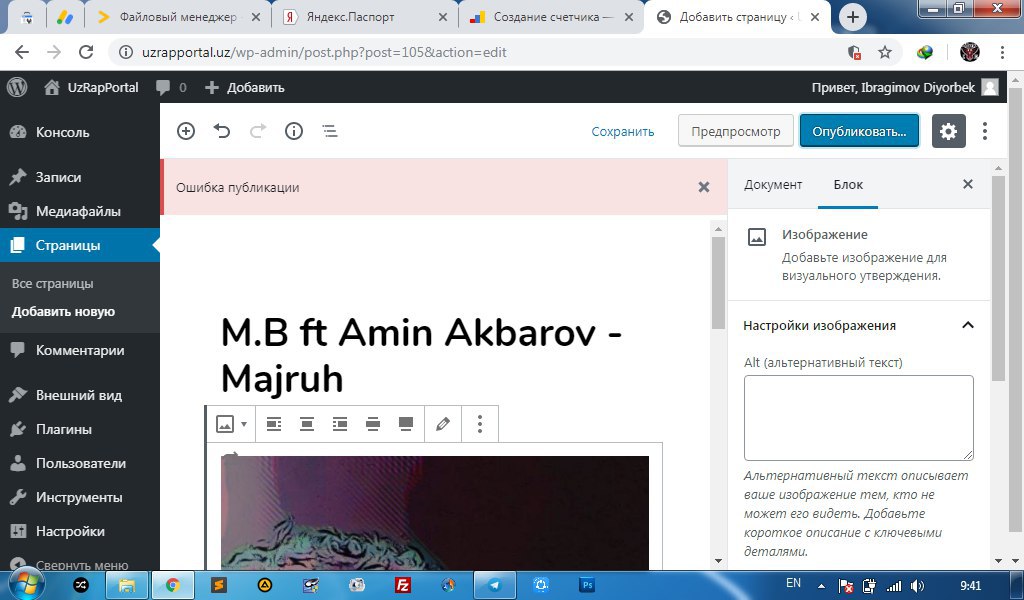Viewport: 1024px width, 600px height.
Task: Open Плагины menu item
Action: click(80, 429)
